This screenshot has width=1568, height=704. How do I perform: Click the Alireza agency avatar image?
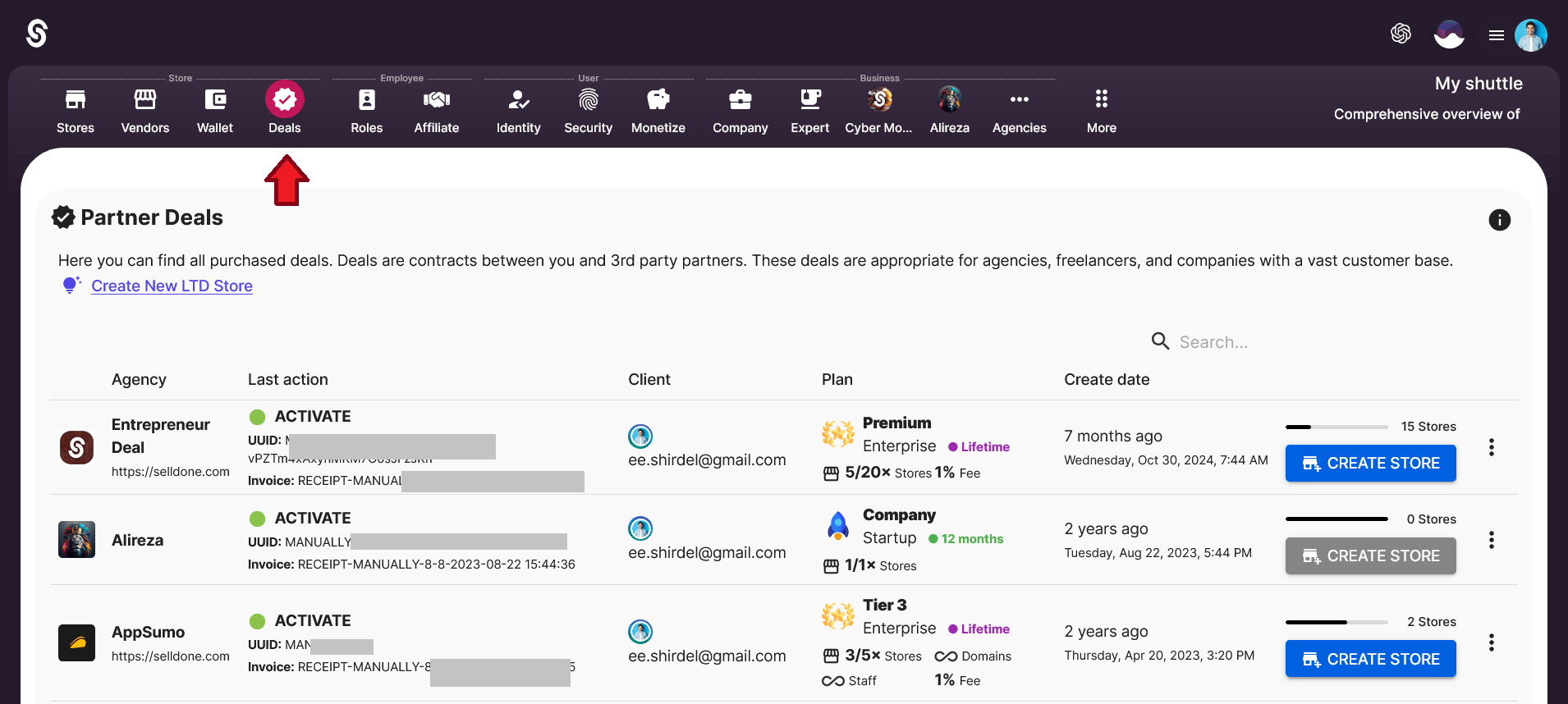point(76,540)
